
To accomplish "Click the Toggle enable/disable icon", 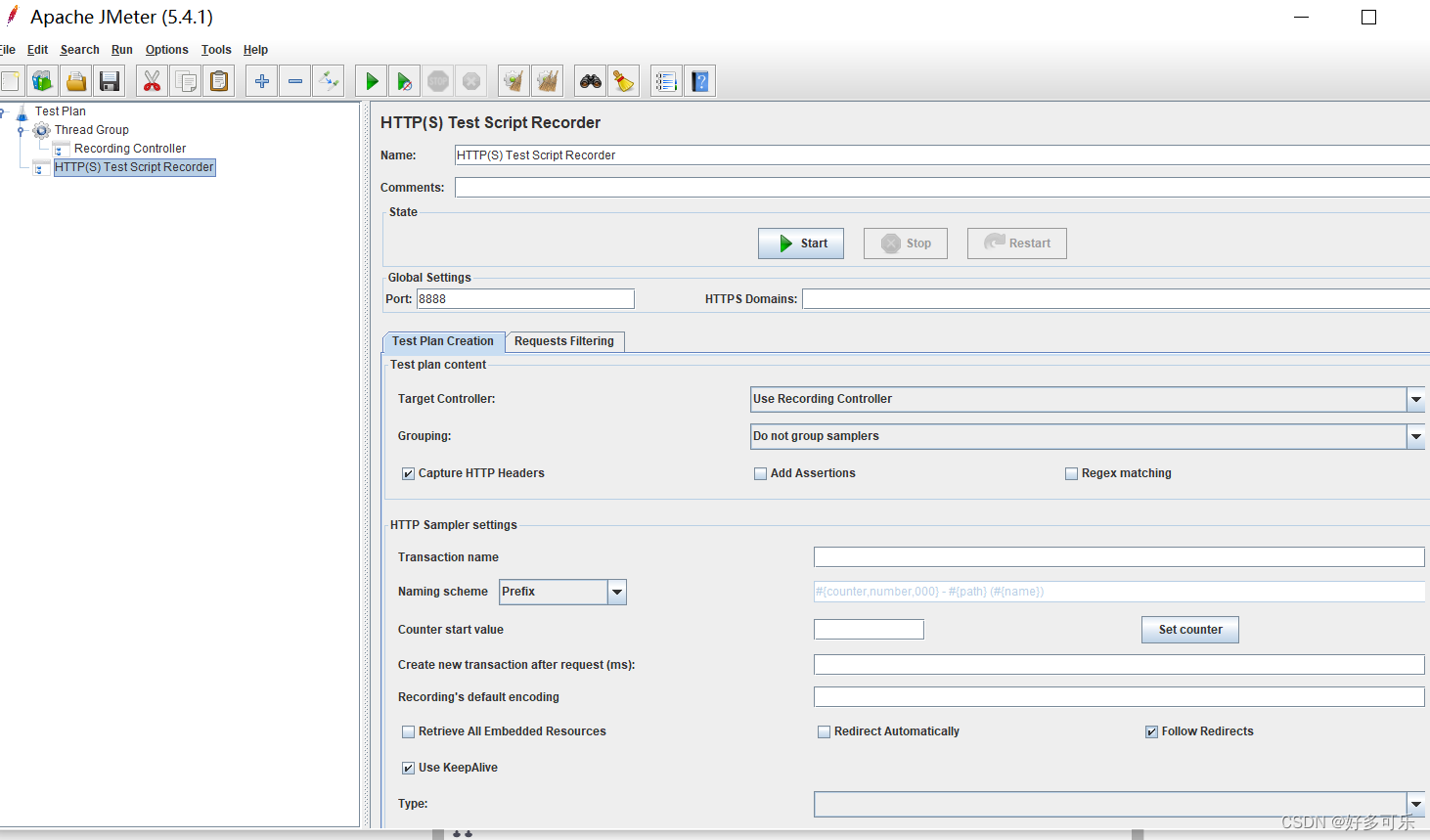I will (329, 81).
